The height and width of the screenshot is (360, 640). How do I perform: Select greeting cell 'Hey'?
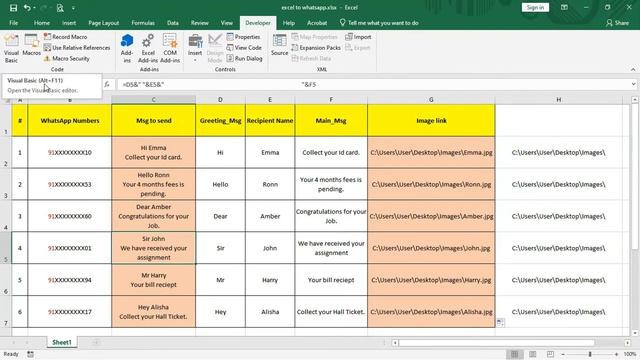(x=220, y=311)
